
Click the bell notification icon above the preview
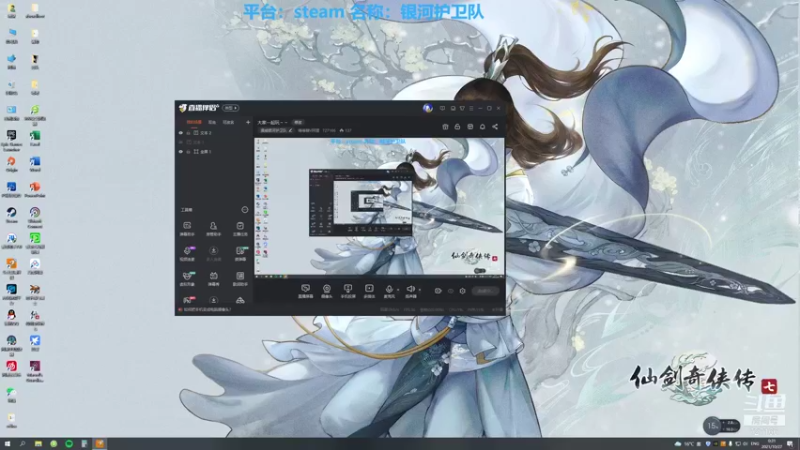[482, 127]
